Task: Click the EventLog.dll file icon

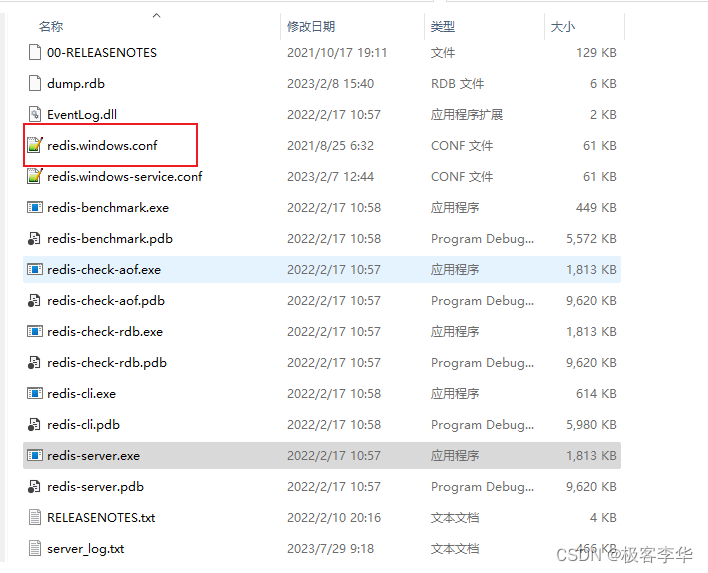Action: [35, 114]
